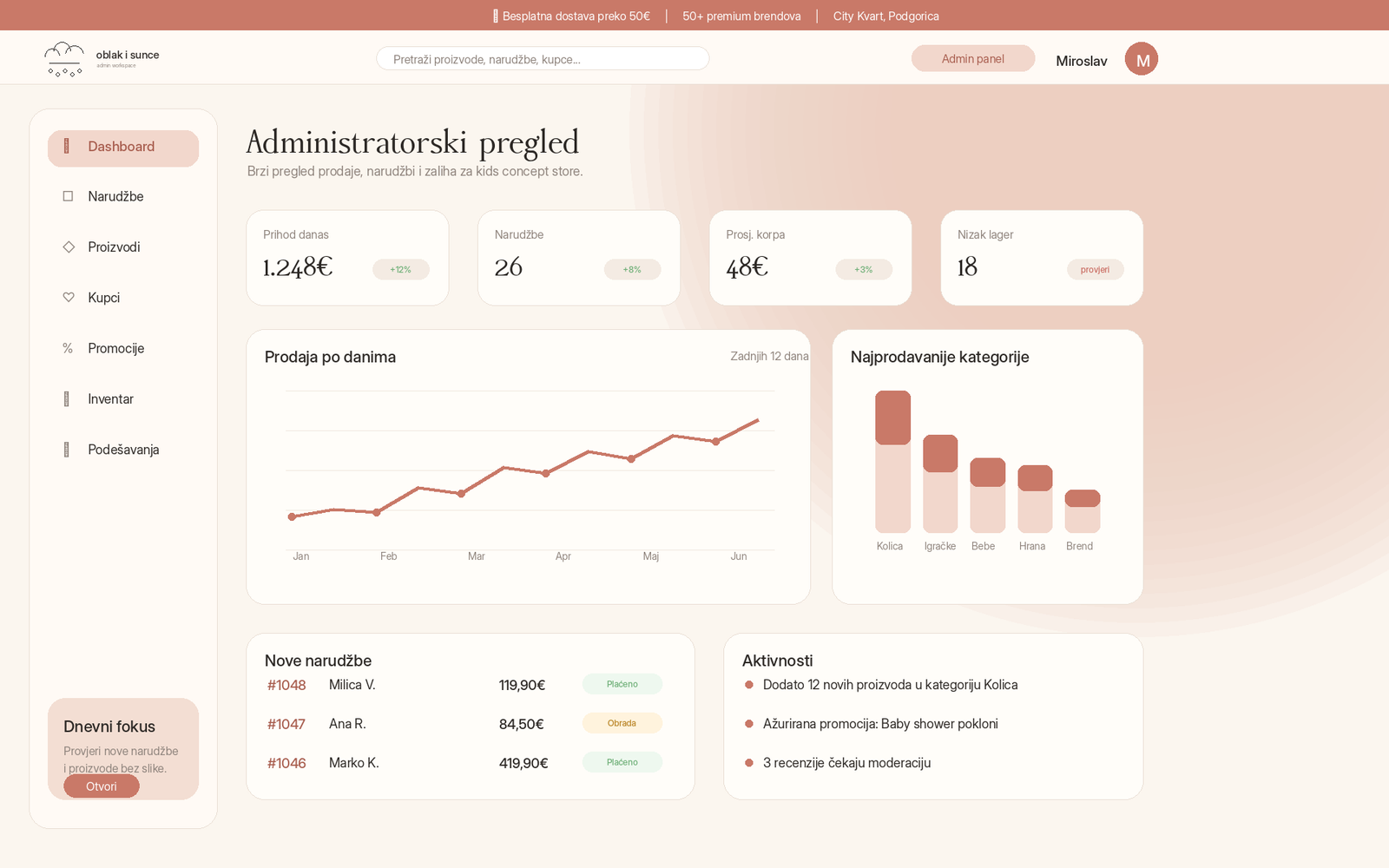1389x868 pixels.
Task: Open order #1047
Action: point(286,724)
